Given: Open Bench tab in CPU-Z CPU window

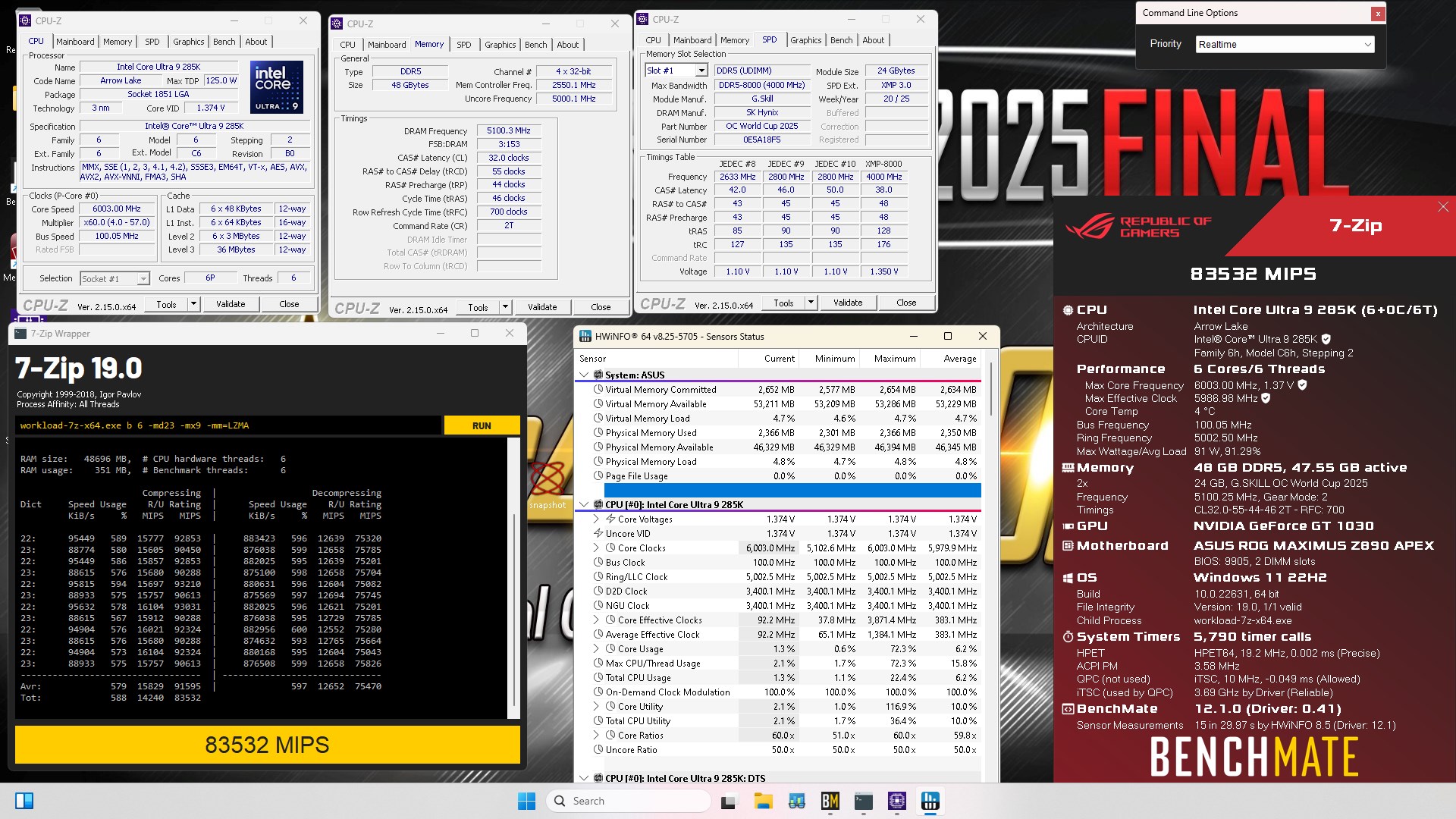Looking at the screenshot, I should [224, 42].
